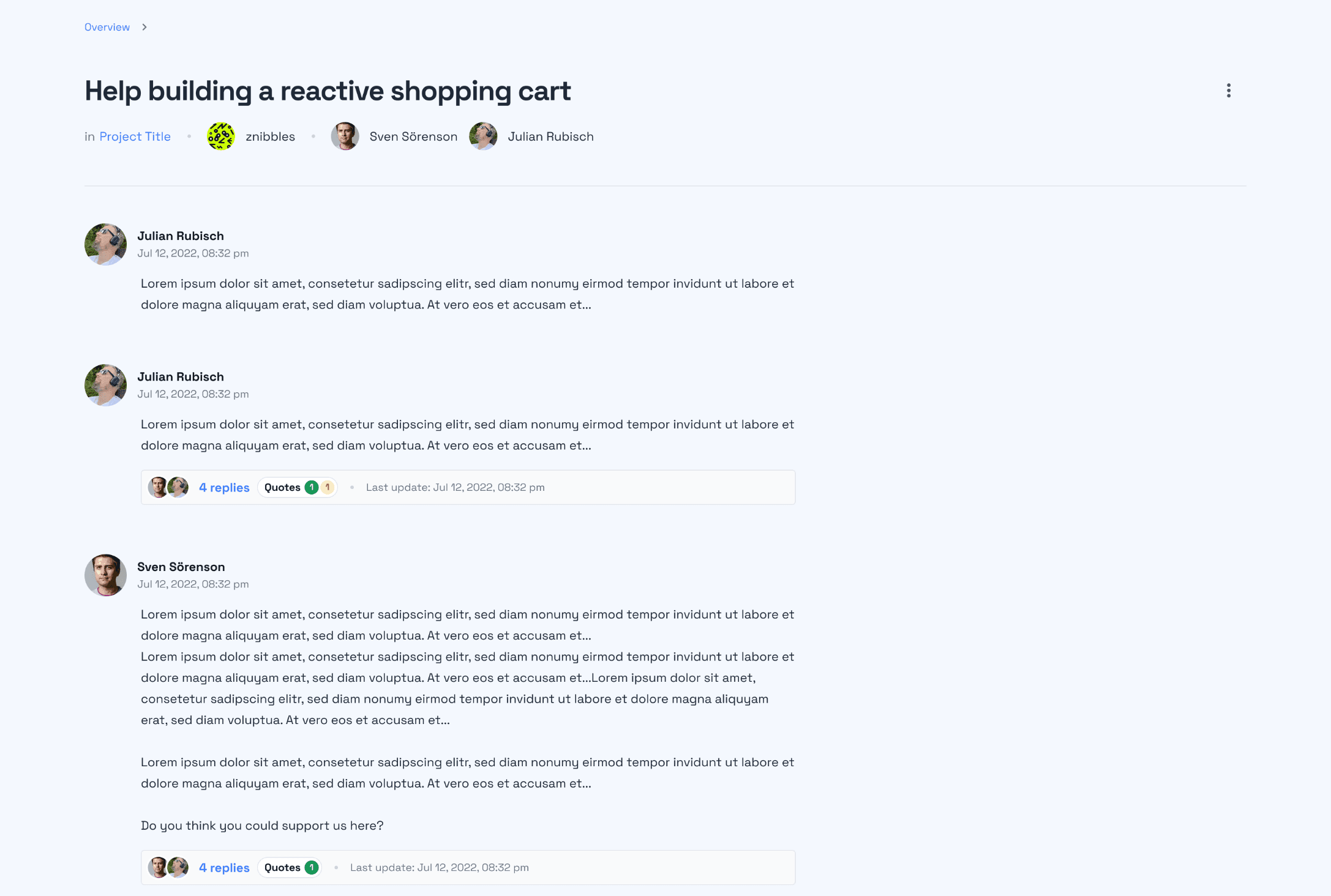Click Julian Rubisch's avatar on first post
This screenshot has width=1331, height=896.
point(105,244)
